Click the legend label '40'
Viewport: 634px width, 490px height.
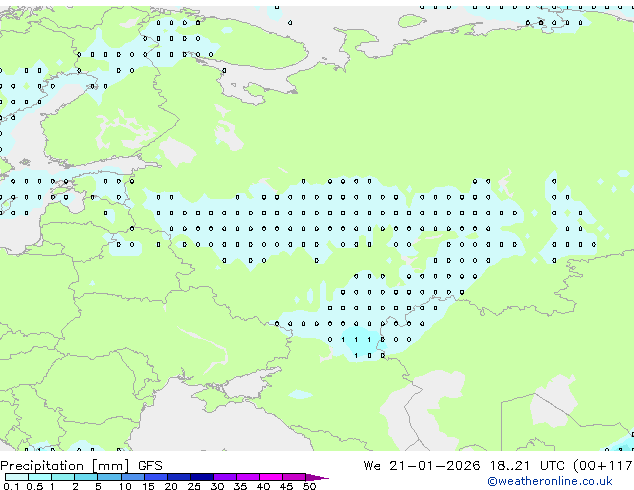pyautogui.click(x=263, y=486)
